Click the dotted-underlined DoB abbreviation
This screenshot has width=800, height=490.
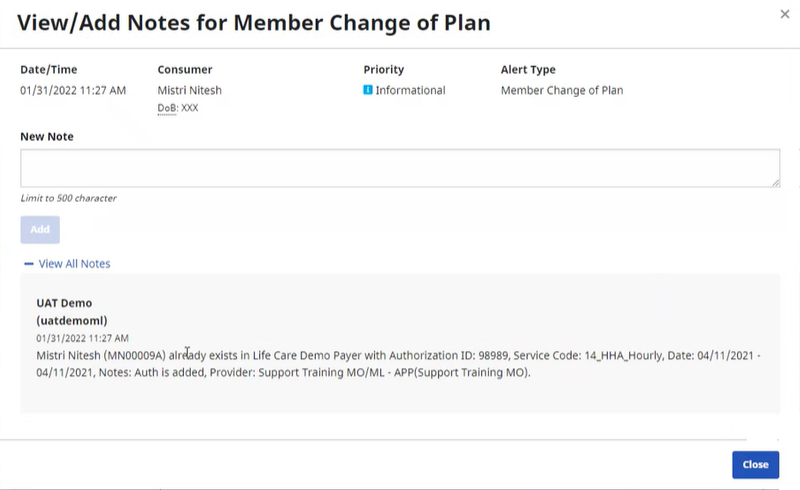pos(167,108)
